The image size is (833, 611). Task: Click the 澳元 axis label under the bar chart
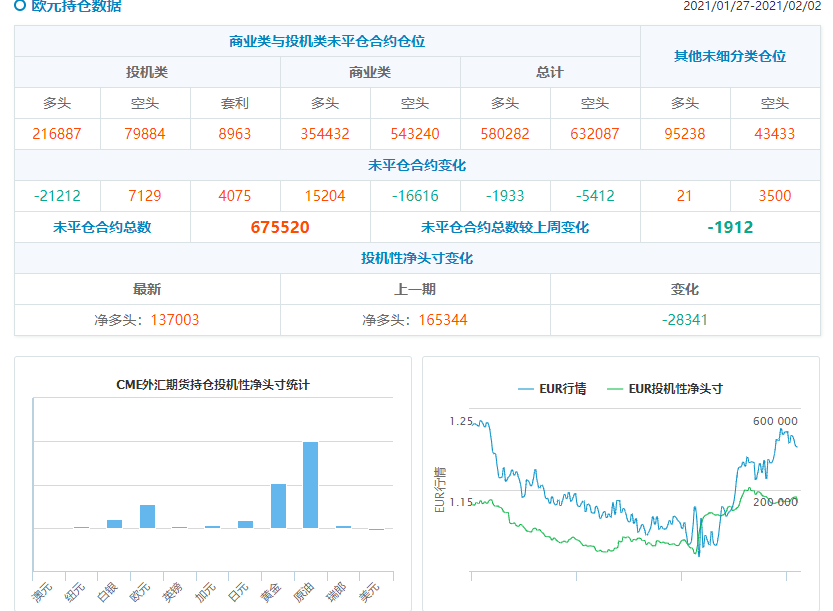coord(41,592)
